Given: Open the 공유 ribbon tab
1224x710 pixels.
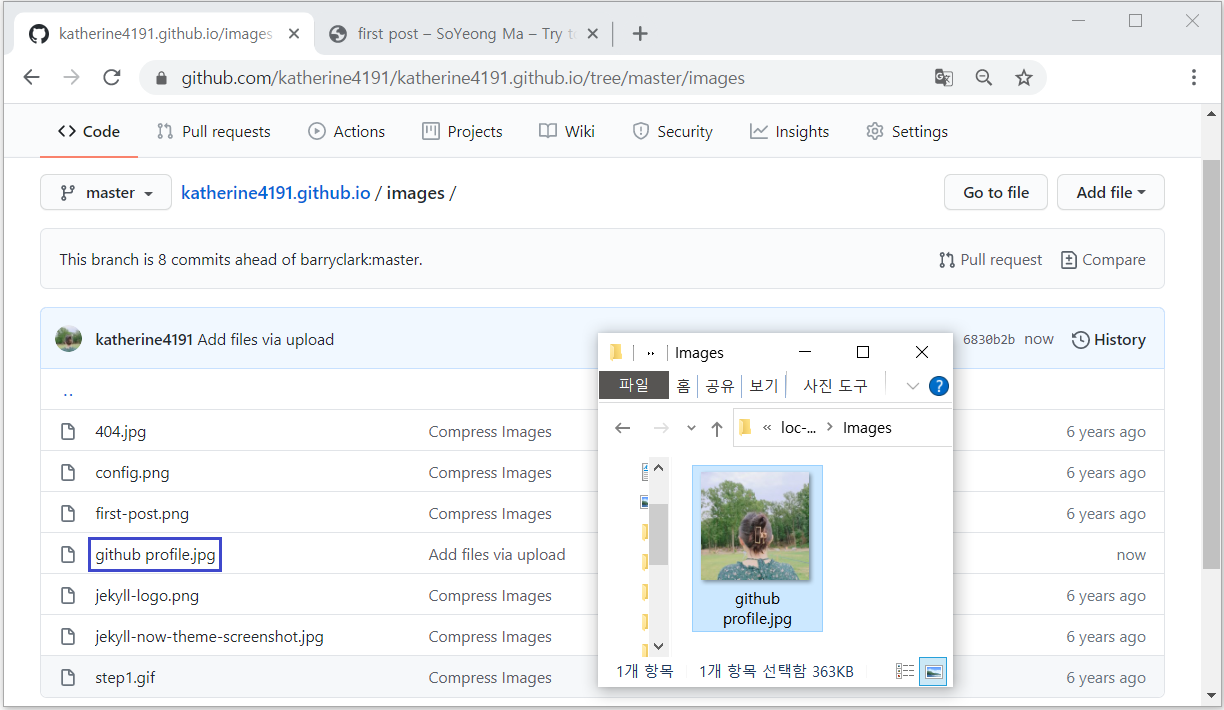Looking at the screenshot, I should tap(720, 385).
